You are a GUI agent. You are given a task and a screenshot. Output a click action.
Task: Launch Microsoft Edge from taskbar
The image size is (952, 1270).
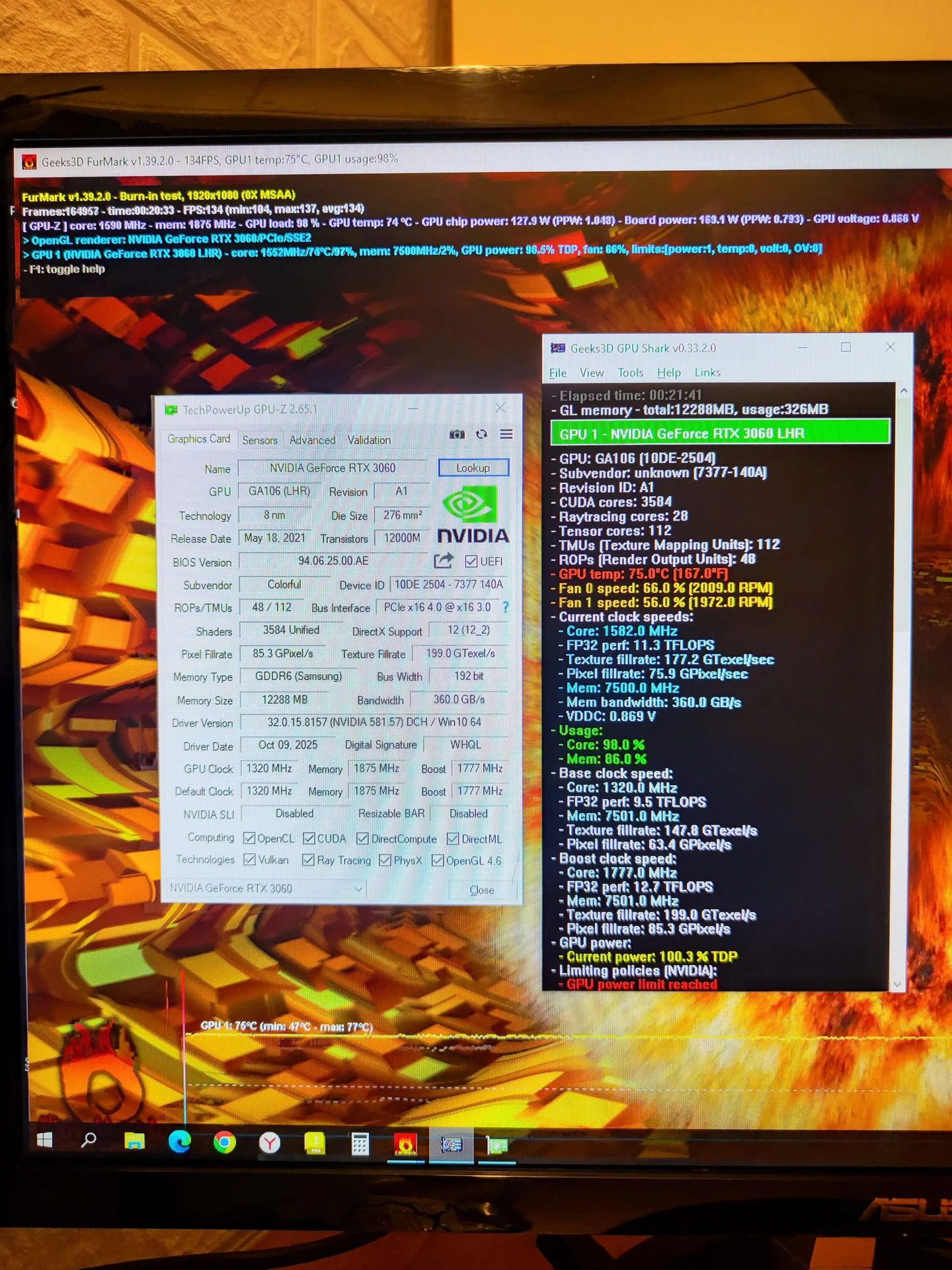(180, 1142)
